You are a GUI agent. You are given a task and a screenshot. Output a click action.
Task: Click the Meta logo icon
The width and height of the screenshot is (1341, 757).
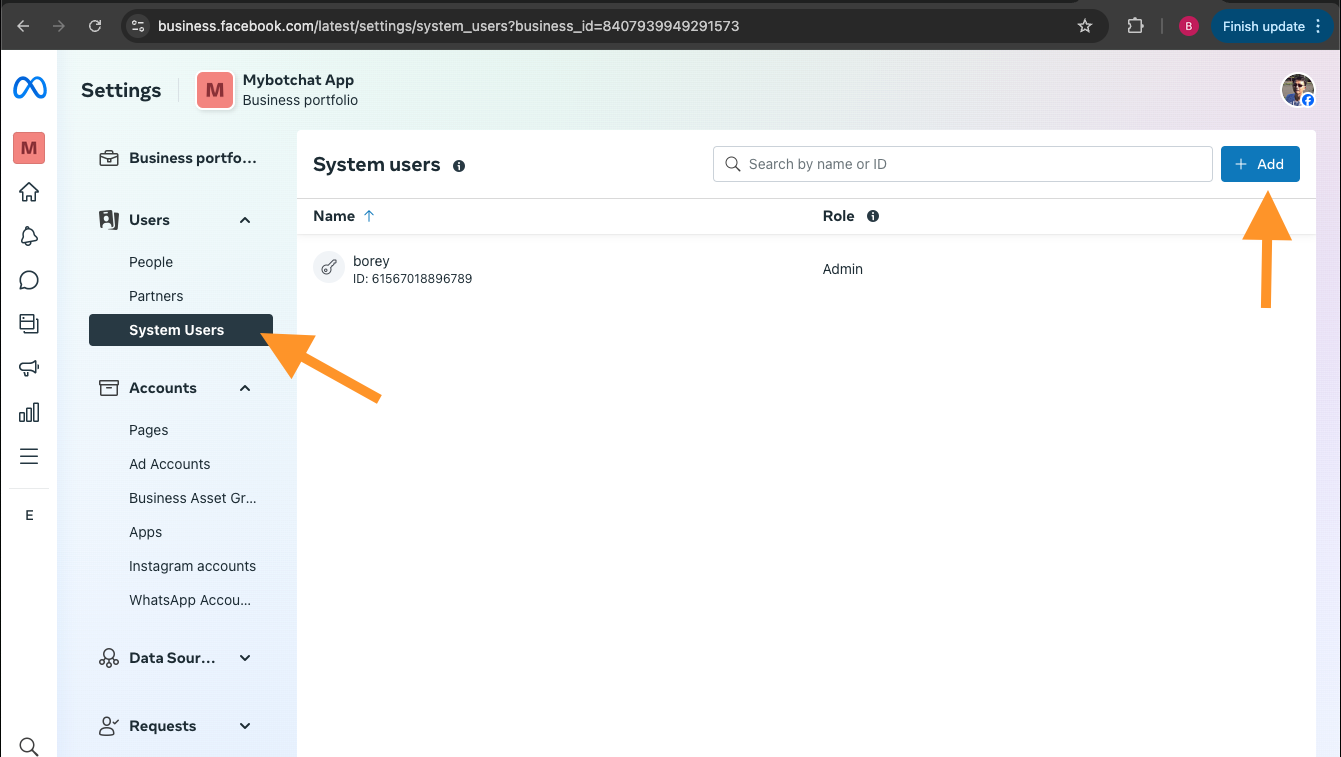click(x=29, y=89)
